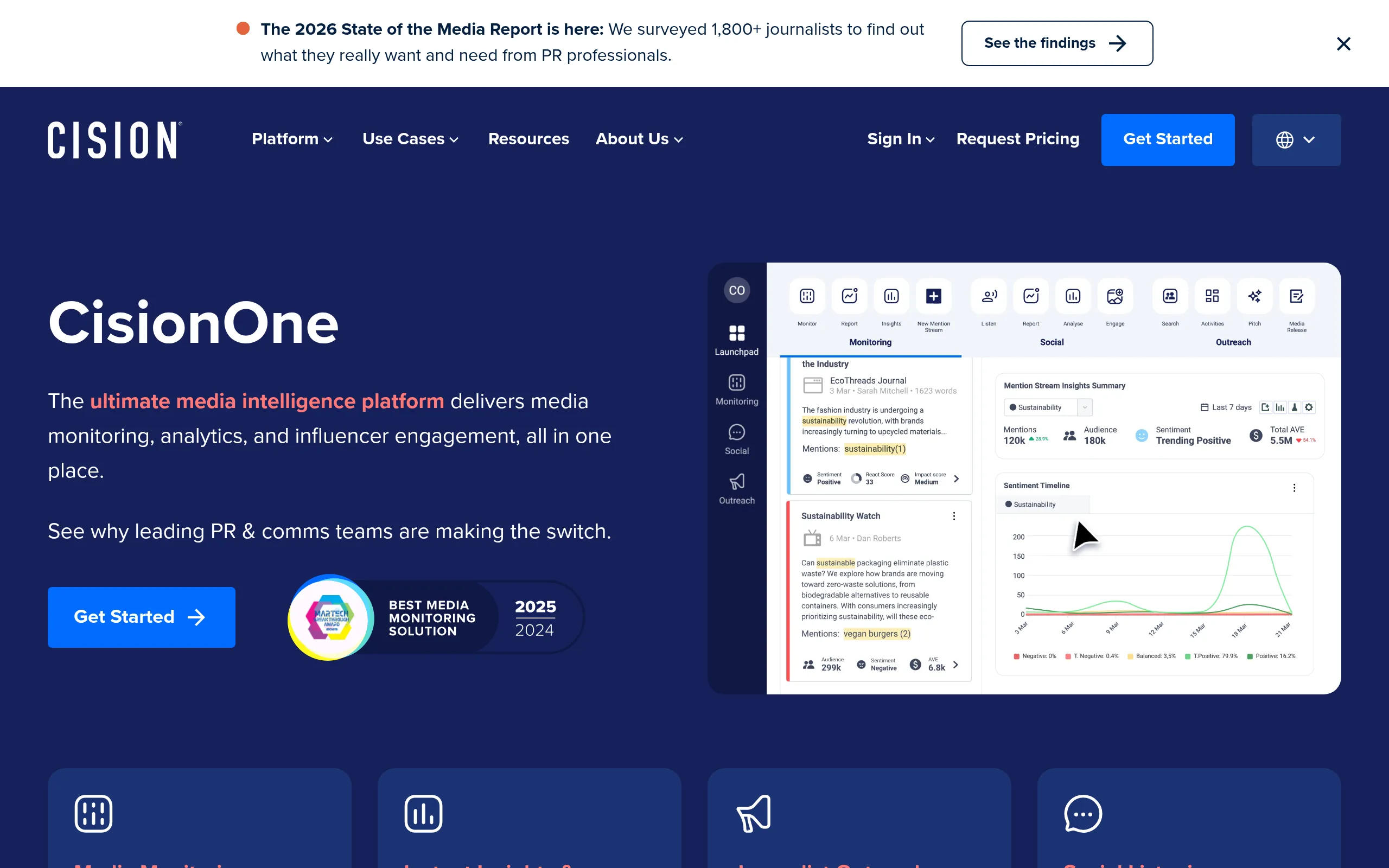Click the Monitor icon
Image resolution: width=1389 pixels, height=868 pixels.
click(807, 296)
